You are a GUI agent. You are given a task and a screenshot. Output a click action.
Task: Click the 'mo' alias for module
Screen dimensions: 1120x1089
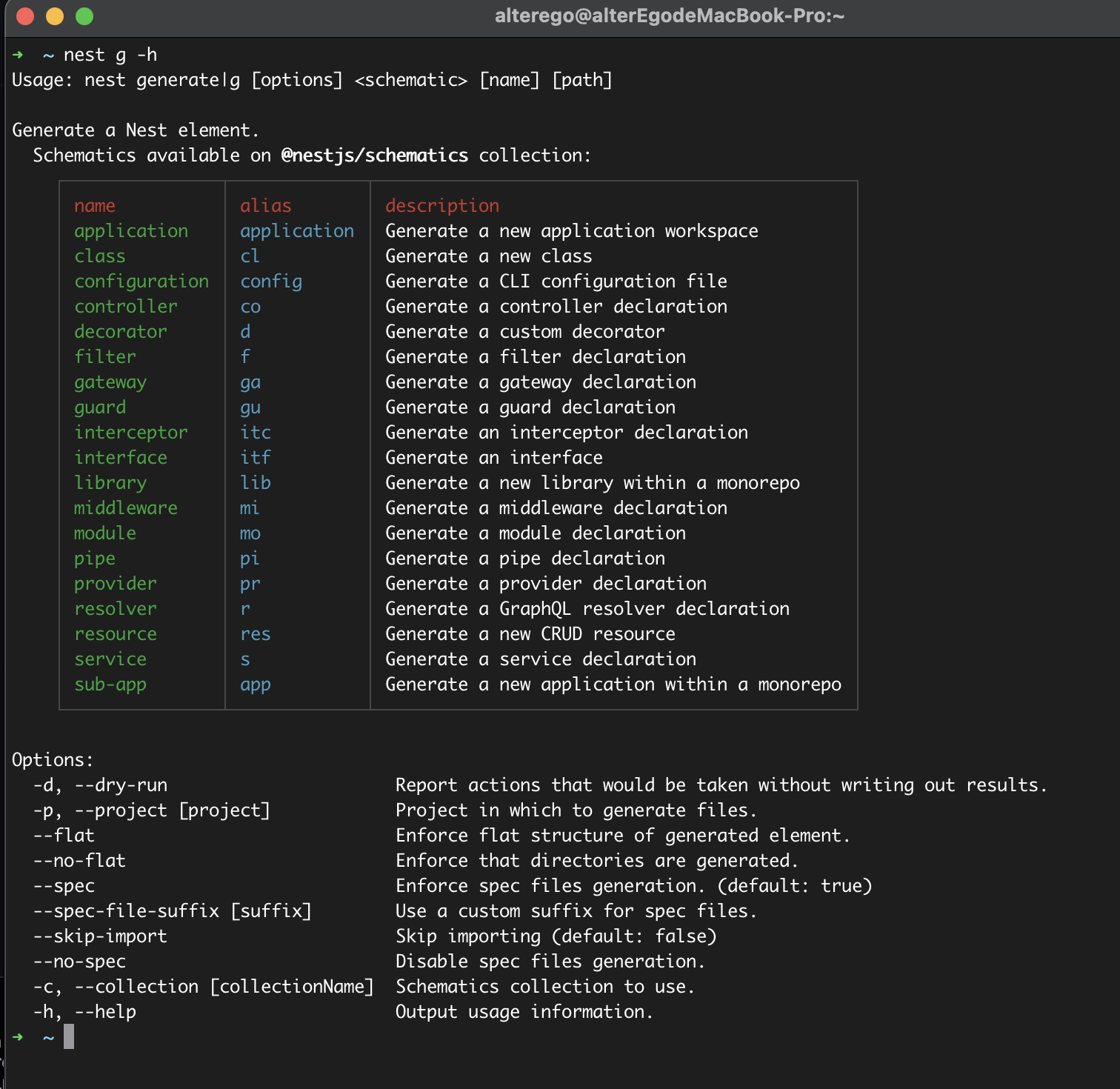250,533
